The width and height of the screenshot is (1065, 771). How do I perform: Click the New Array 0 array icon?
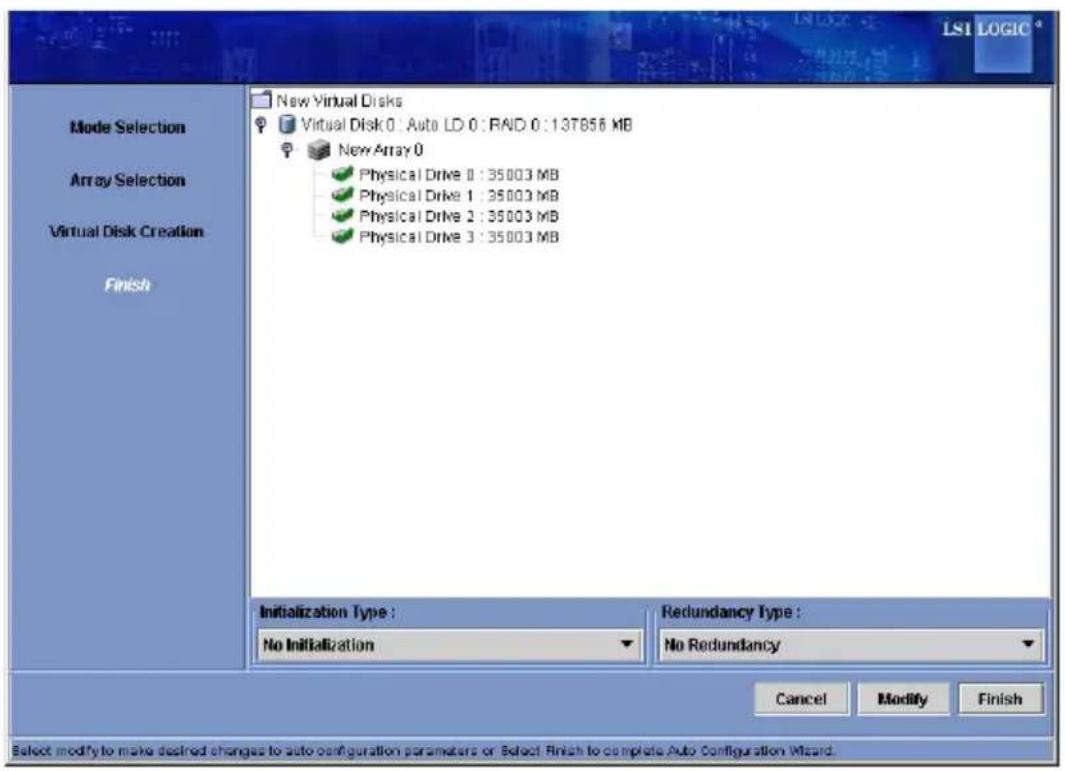point(319,150)
